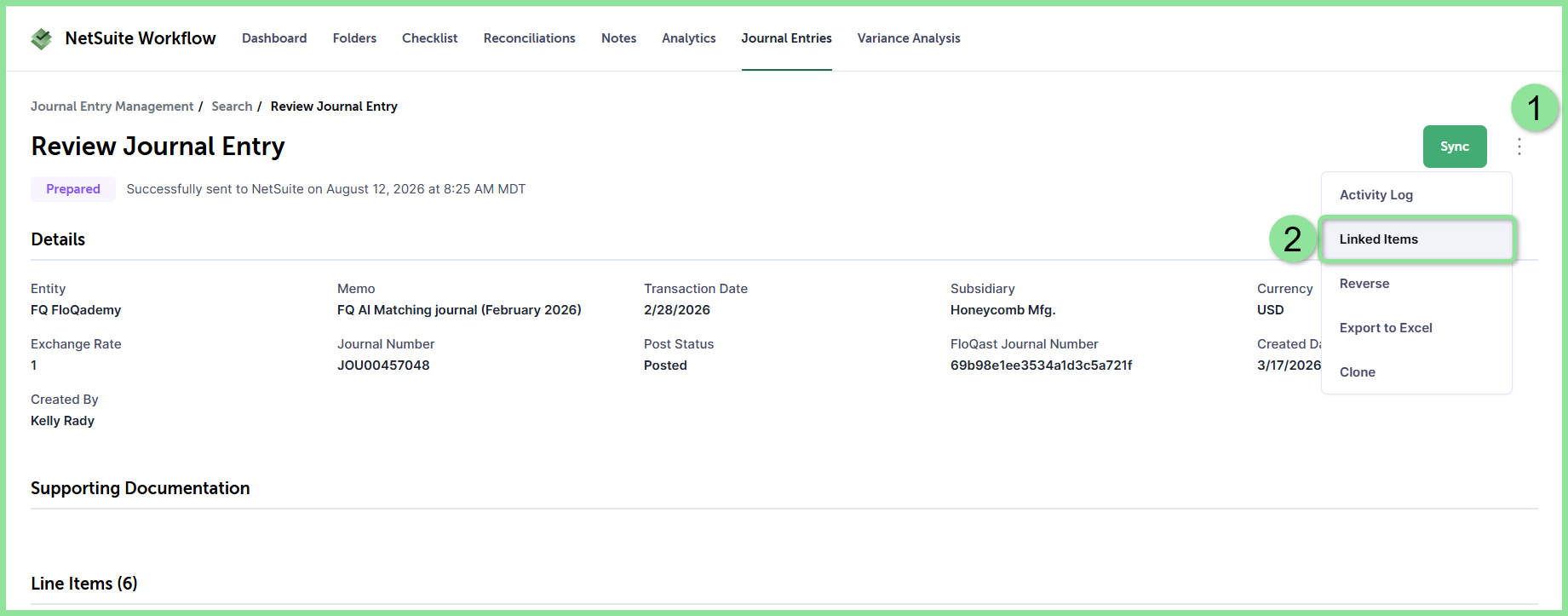The width and height of the screenshot is (1568, 616).
Task: View the Analytics tab
Action: click(688, 38)
